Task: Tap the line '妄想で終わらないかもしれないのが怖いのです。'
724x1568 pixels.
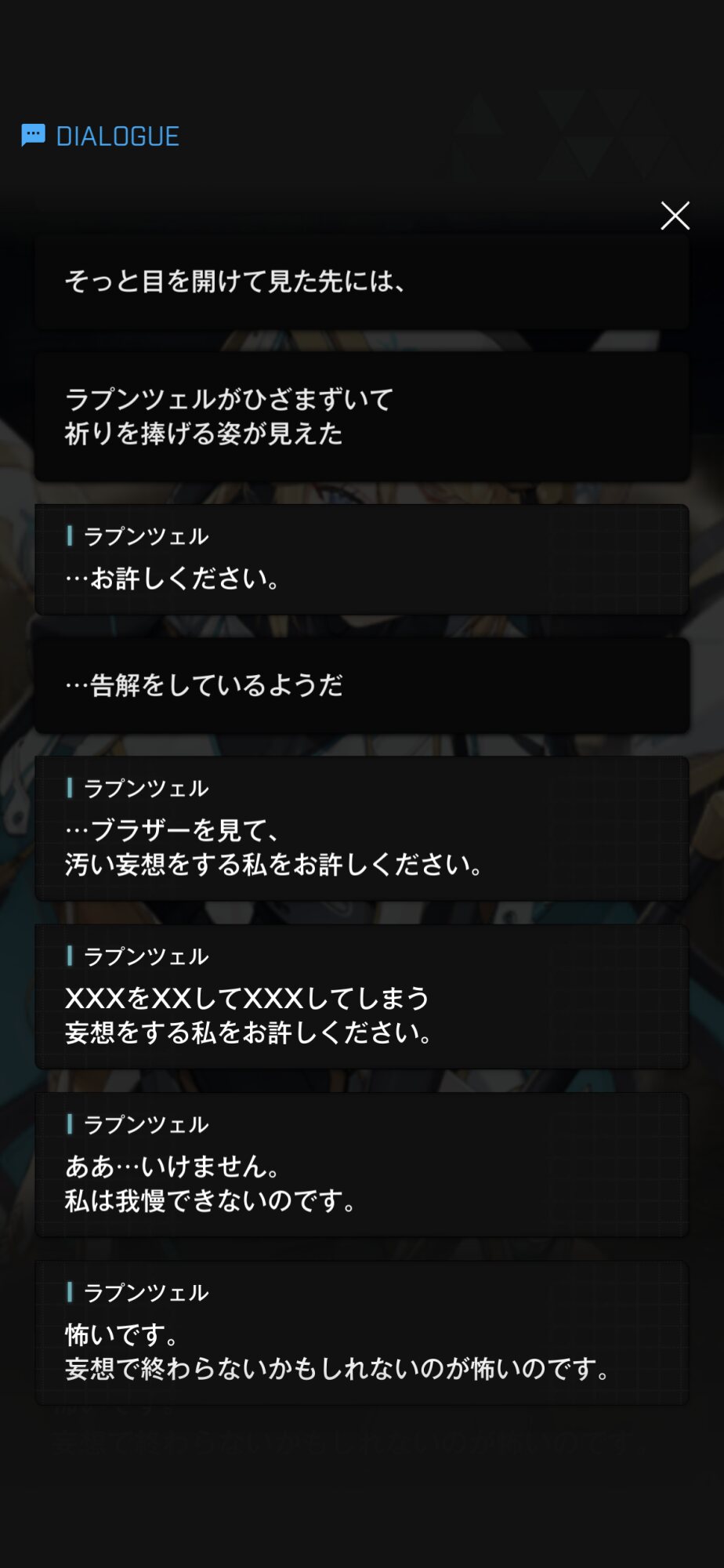Action: (x=338, y=1369)
